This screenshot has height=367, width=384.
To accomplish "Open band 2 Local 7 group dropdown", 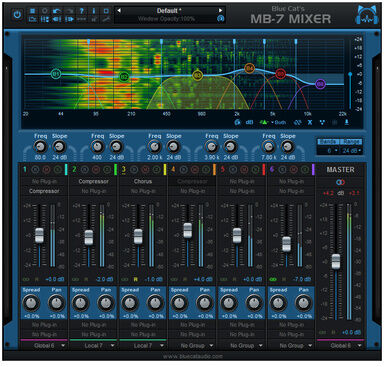I will [93, 346].
